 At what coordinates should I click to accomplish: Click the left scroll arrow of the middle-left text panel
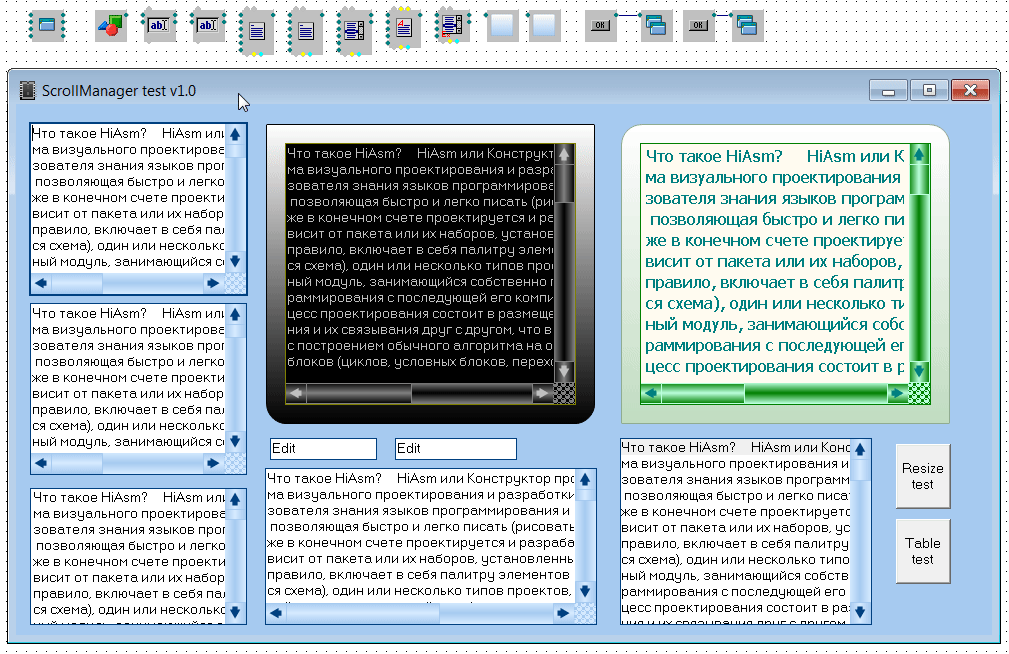[x=42, y=463]
